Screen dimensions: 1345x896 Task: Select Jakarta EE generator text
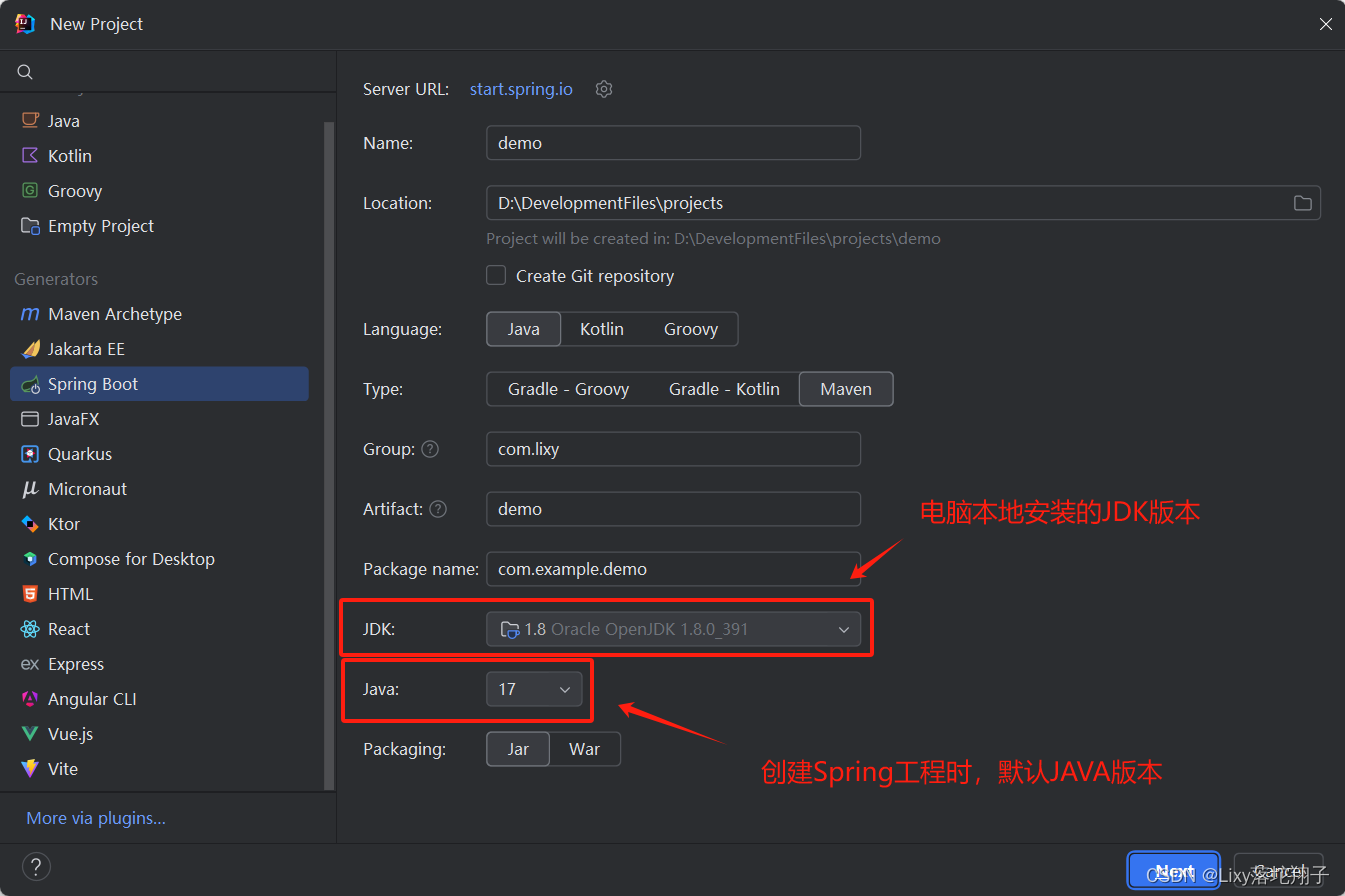(x=86, y=349)
